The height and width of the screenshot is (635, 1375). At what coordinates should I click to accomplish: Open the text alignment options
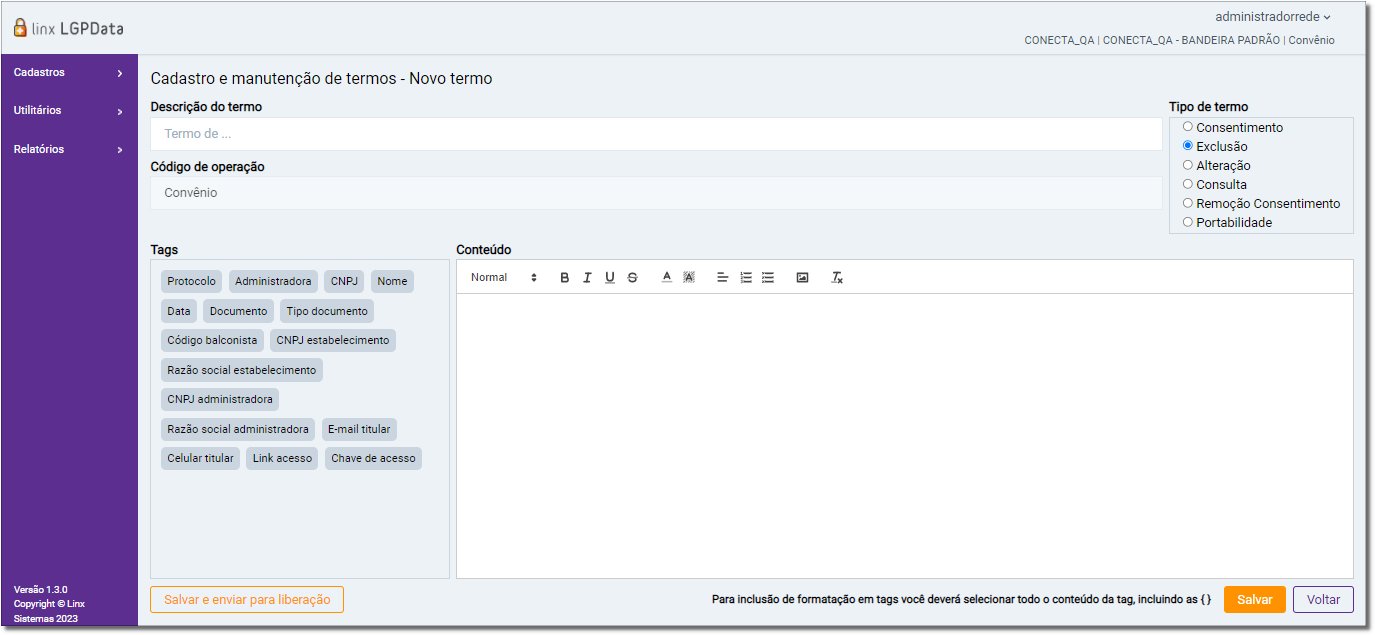[x=723, y=278]
